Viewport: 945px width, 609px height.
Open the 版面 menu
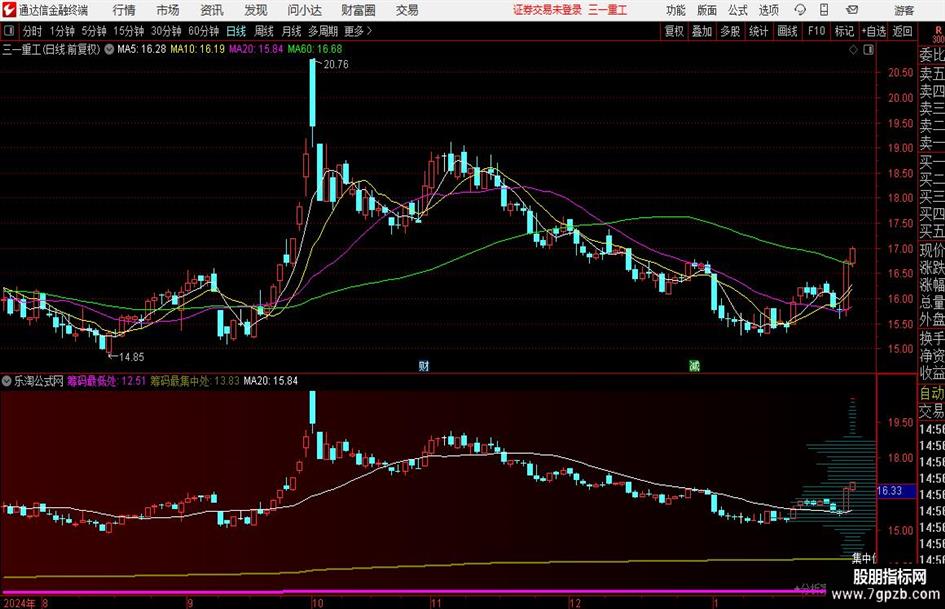pyautogui.click(x=707, y=10)
